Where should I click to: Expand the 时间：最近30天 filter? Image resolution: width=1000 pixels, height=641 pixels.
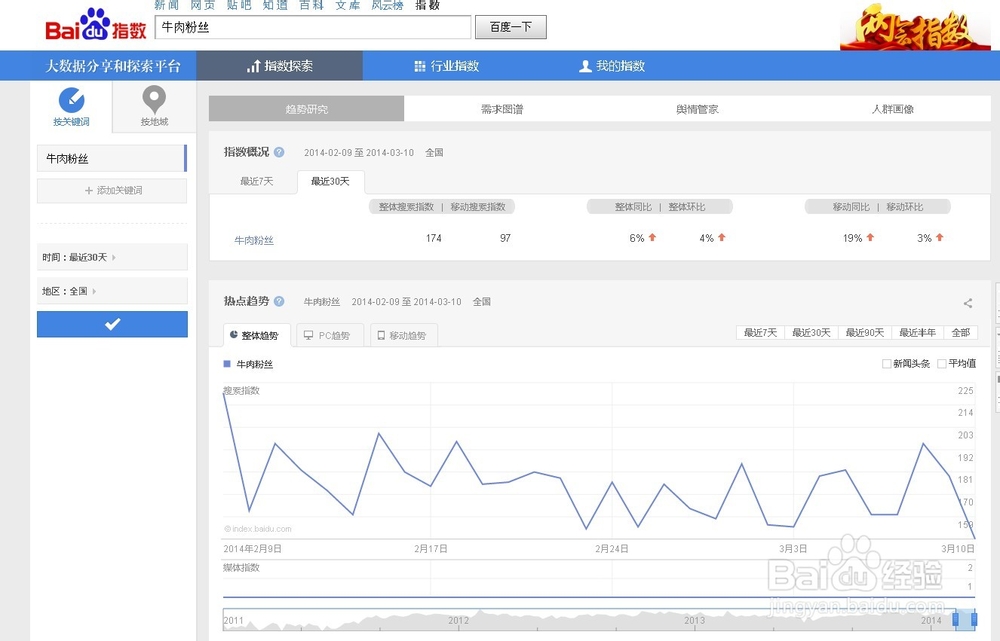click(x=112, y=257)
